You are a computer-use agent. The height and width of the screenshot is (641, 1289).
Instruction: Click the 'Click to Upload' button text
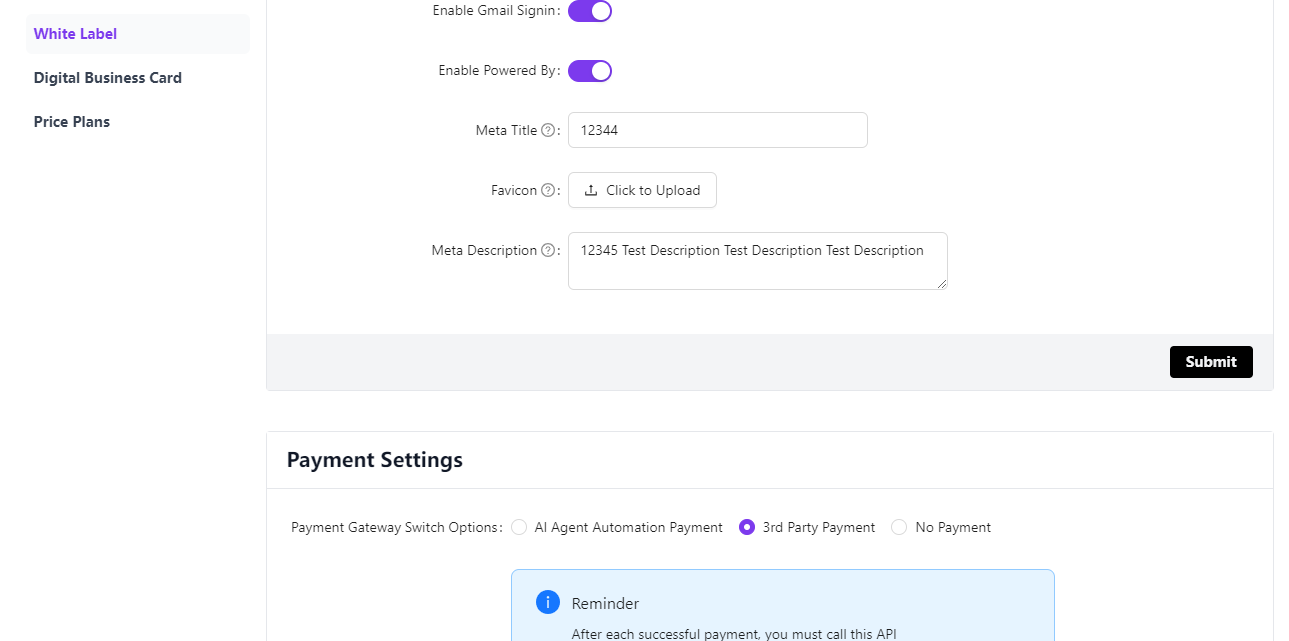653,190
